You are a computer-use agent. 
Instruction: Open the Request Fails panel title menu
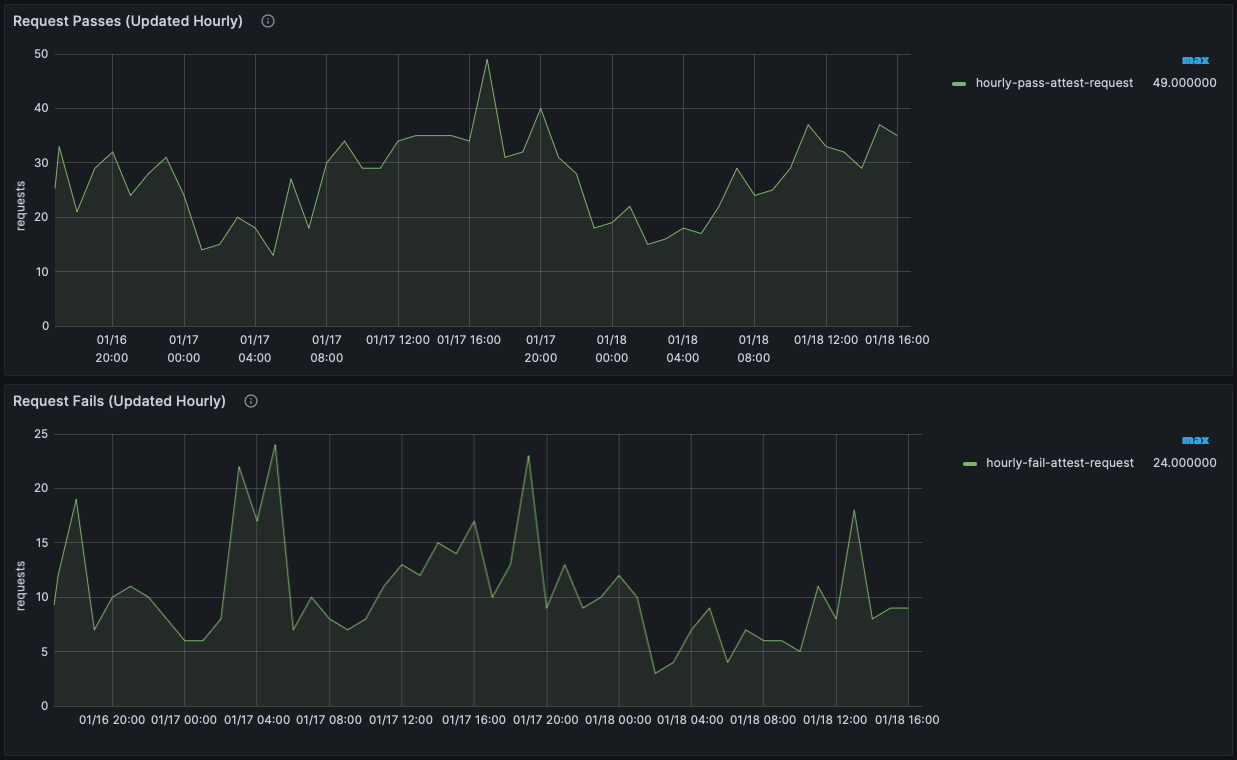pos(119,401)
